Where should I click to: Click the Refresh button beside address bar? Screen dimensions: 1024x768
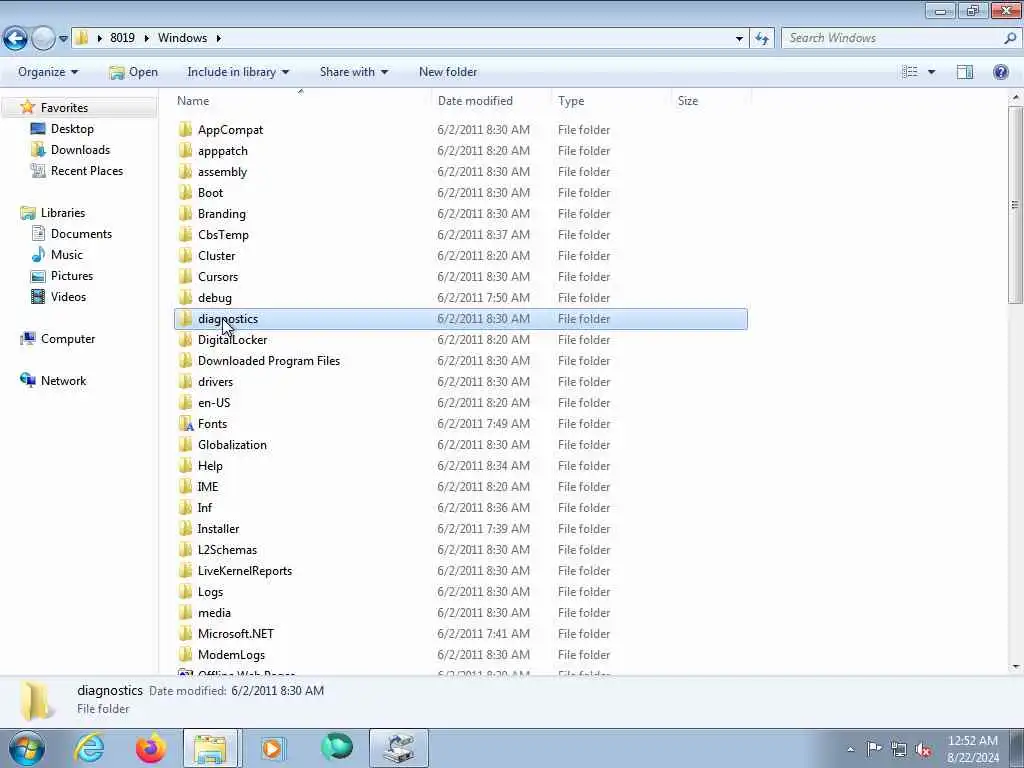point(761,39)
